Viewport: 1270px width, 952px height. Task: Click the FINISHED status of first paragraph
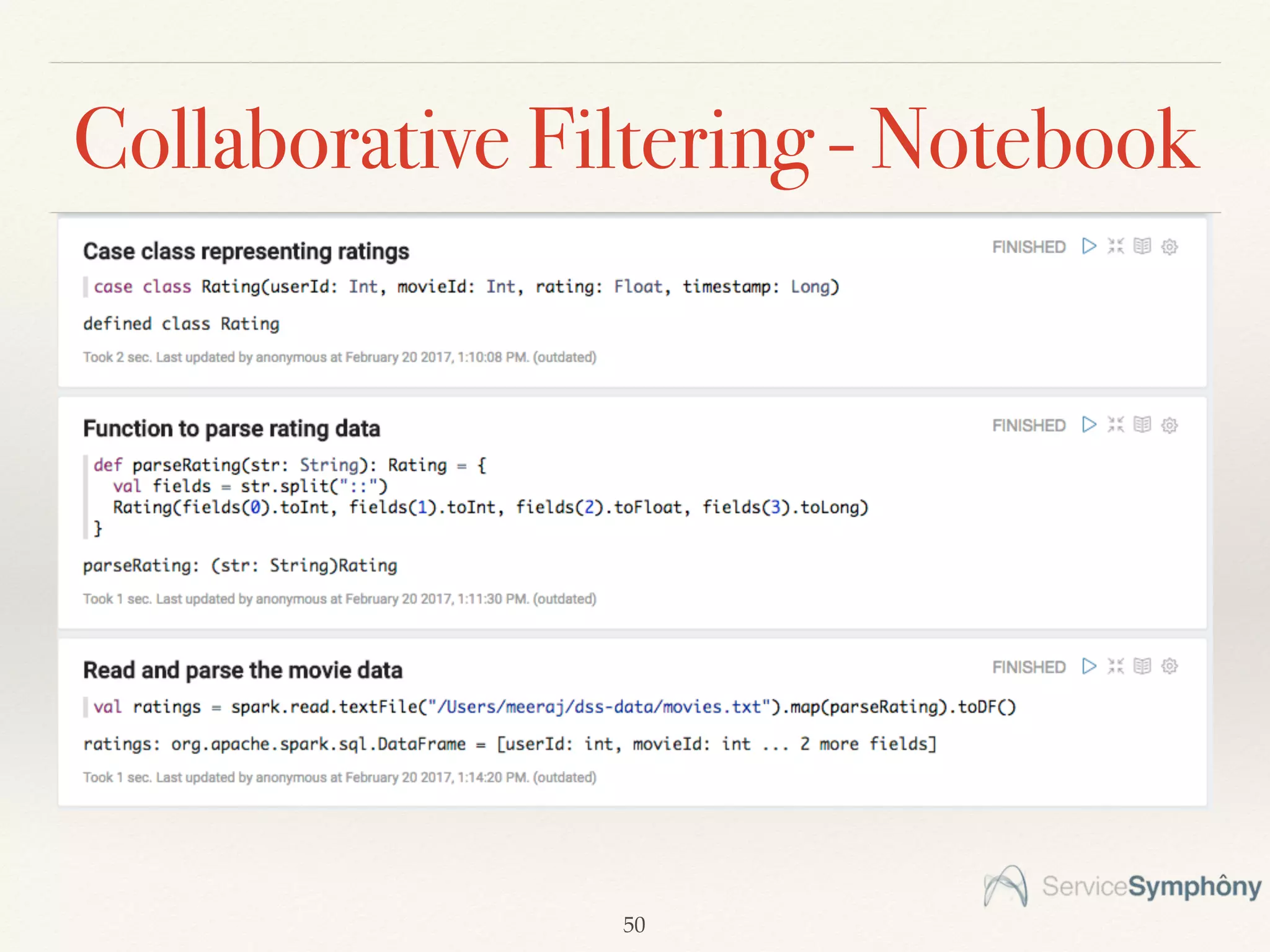[x=1028, y=247]
